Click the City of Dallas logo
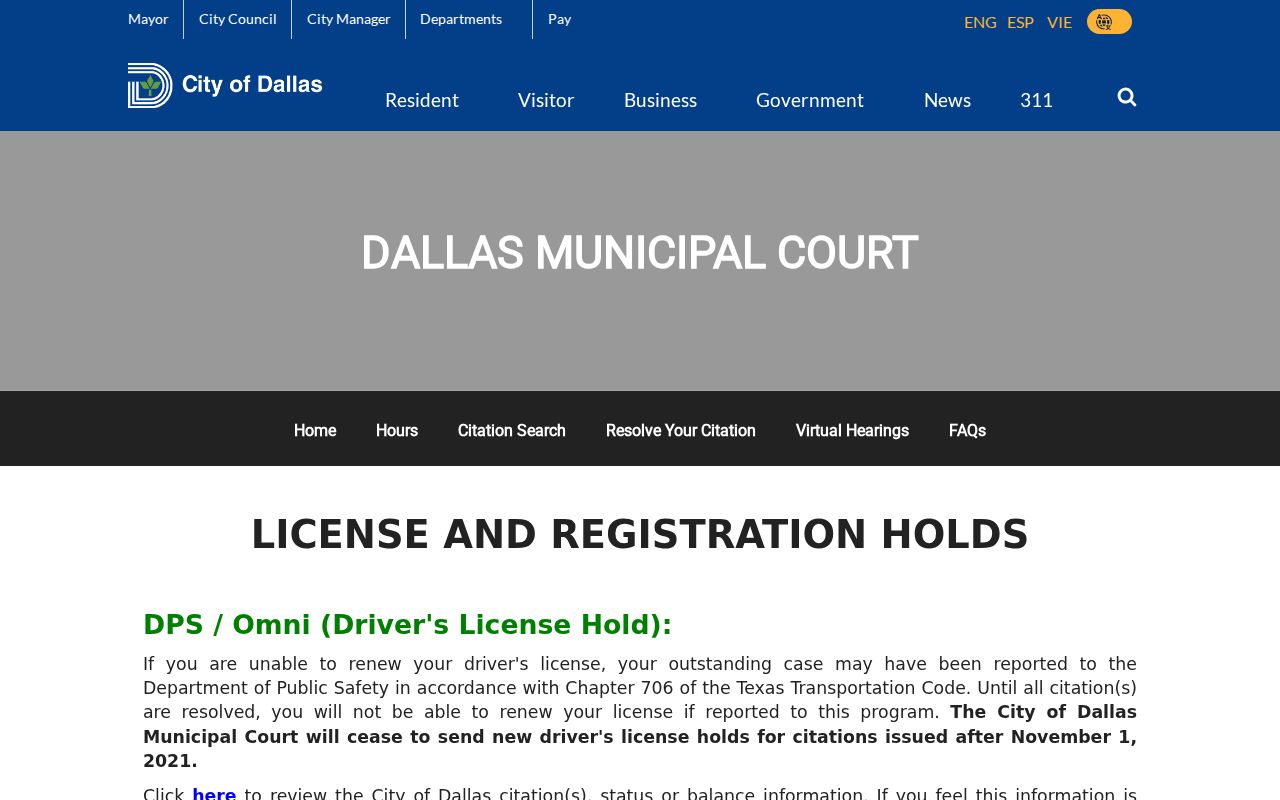This screenshot has height=800, width=1280. coord(225,85)
